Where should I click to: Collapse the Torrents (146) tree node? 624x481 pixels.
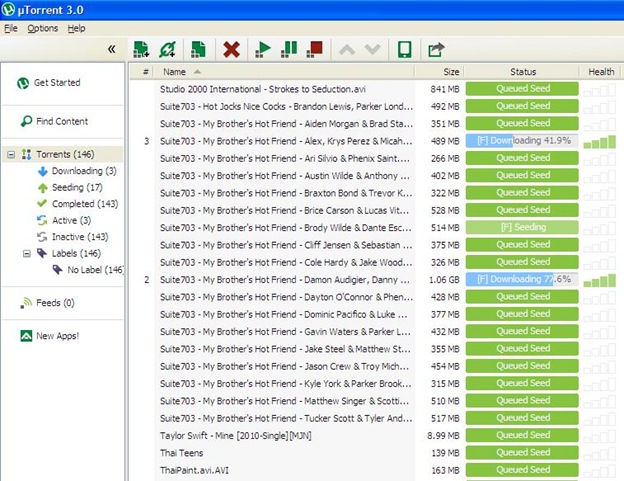(x=11, y=155)
